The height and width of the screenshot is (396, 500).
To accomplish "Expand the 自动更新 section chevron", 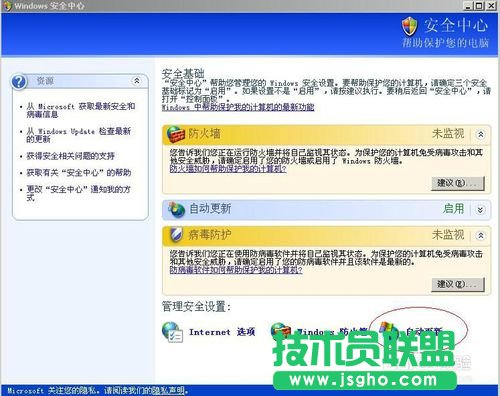I will point(480,210).
